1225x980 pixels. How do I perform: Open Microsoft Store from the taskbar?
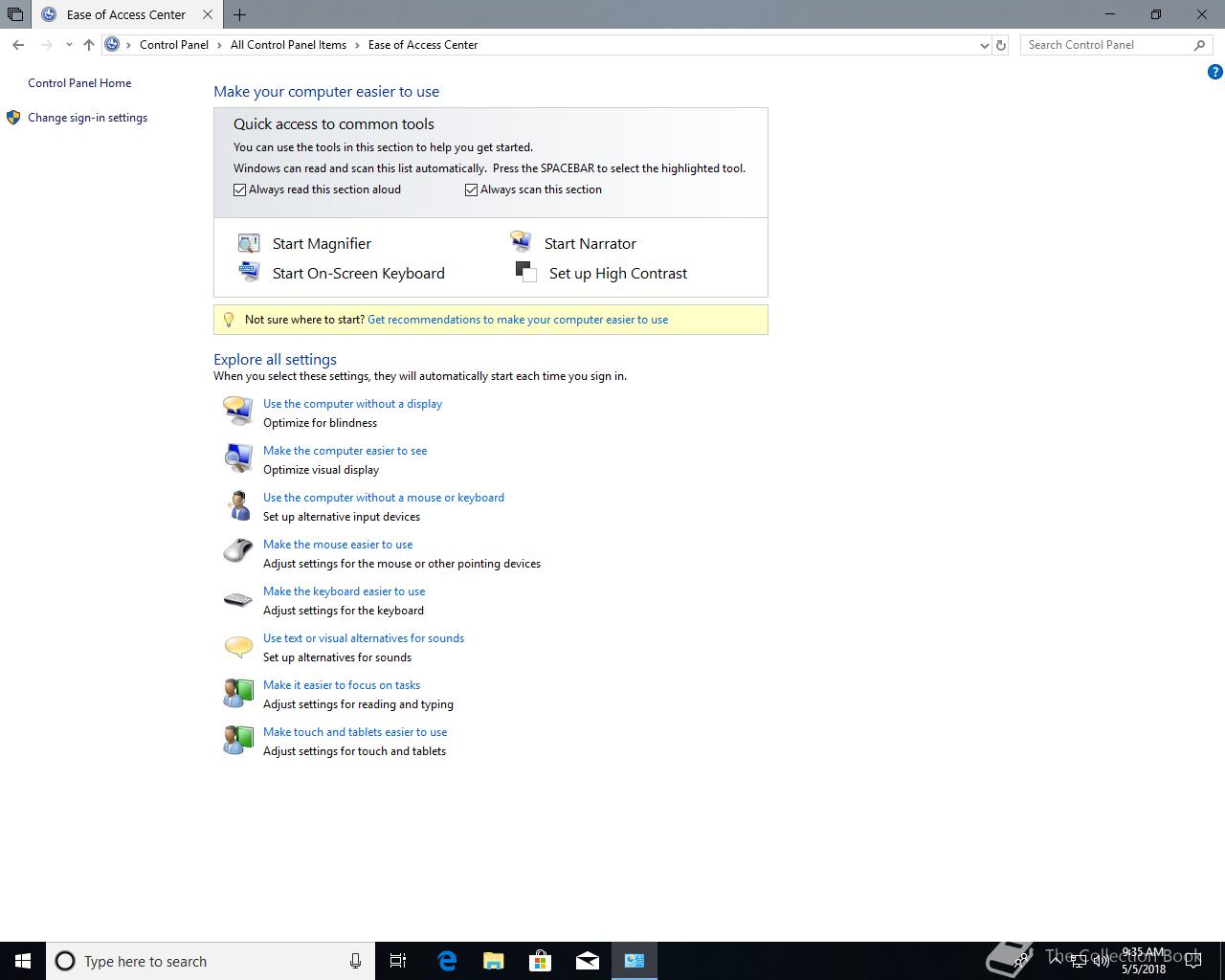pos(541,961)
